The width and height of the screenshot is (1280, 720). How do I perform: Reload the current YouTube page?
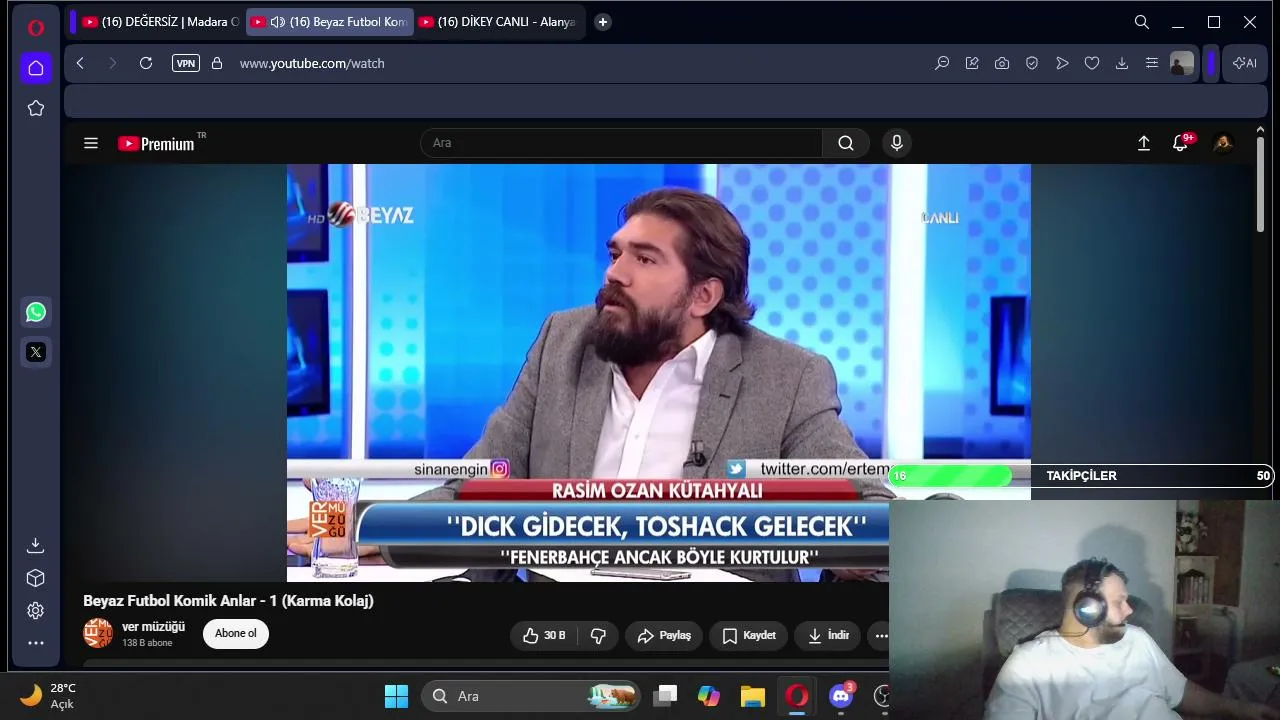146,63
